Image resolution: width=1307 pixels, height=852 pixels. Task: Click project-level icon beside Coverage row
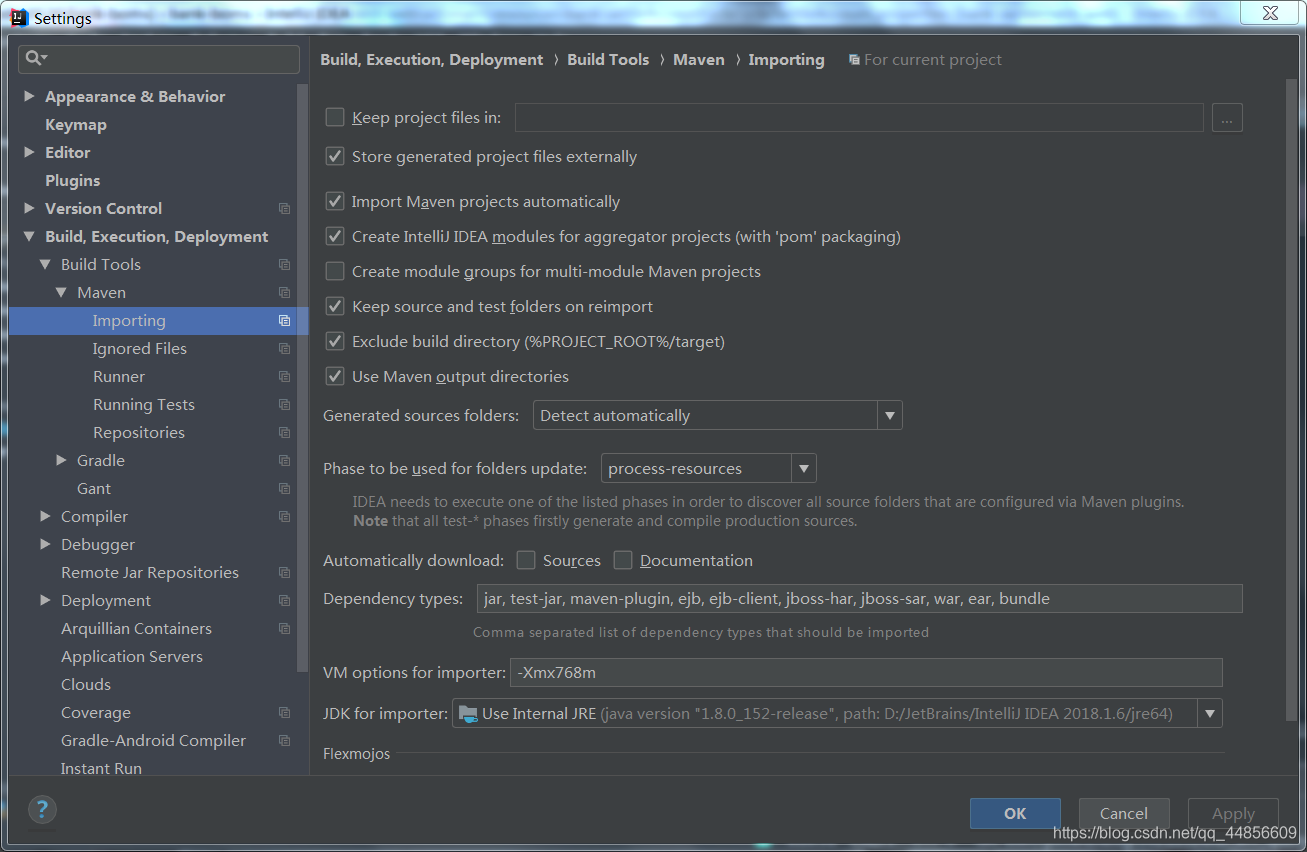tap(284, 713)
